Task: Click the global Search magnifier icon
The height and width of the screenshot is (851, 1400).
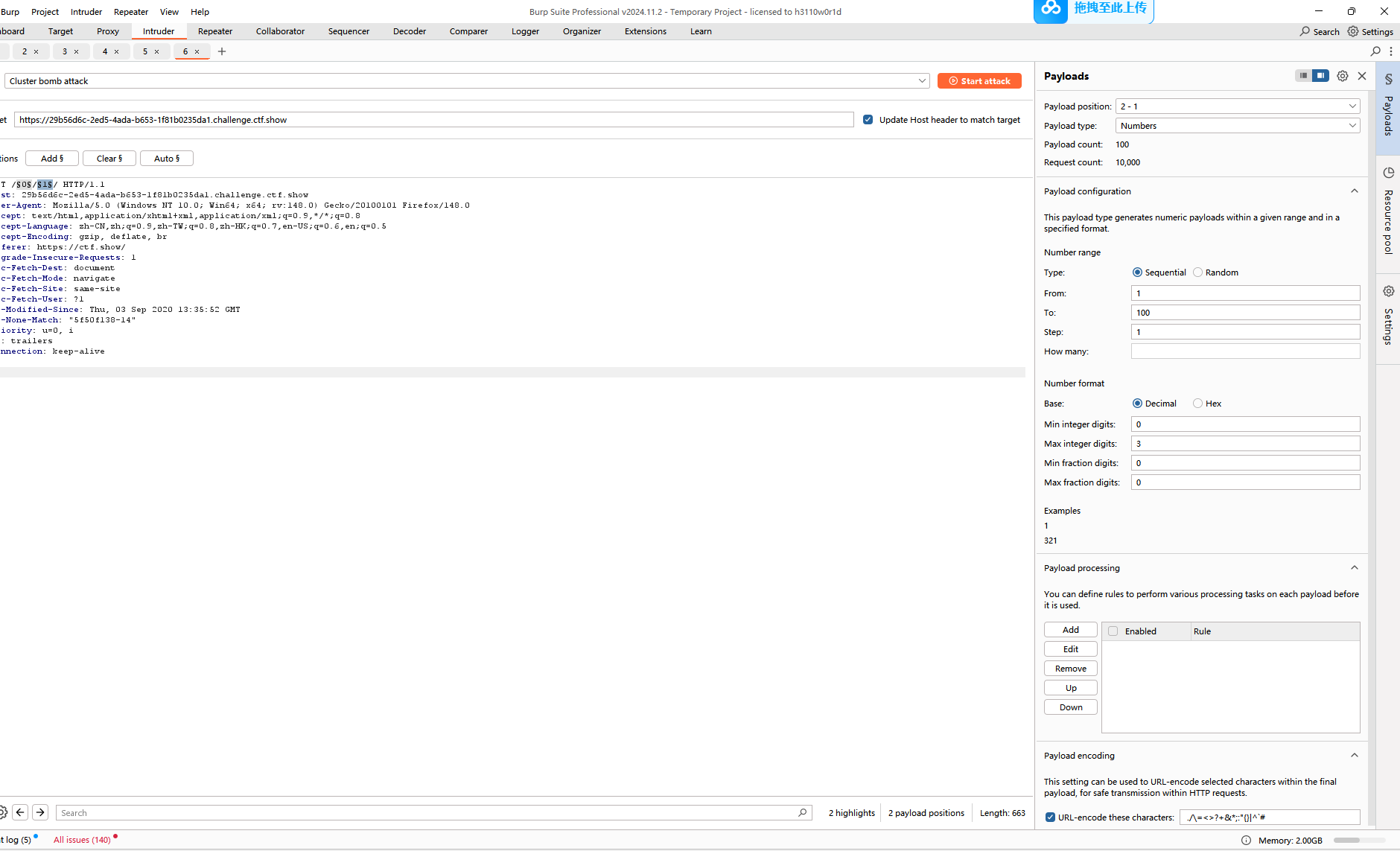Action: (x=1305, y=31)
